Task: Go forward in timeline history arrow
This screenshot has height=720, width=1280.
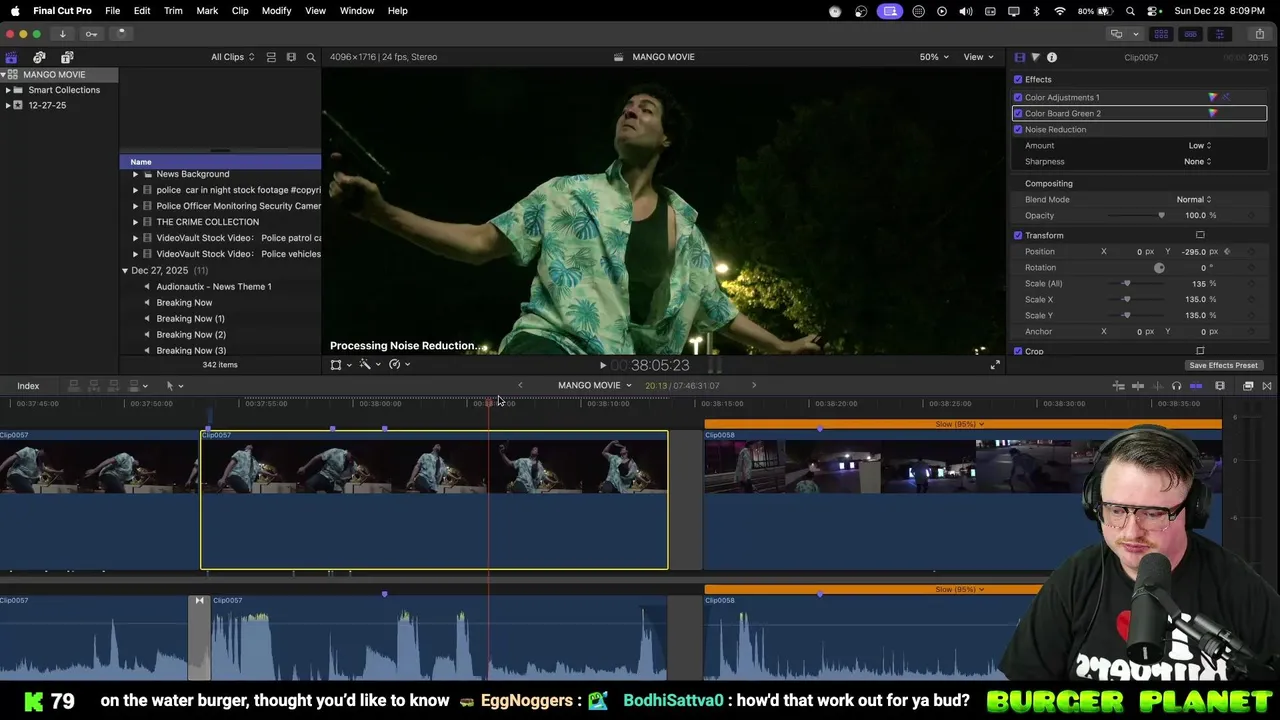Action: click(754, 385)
